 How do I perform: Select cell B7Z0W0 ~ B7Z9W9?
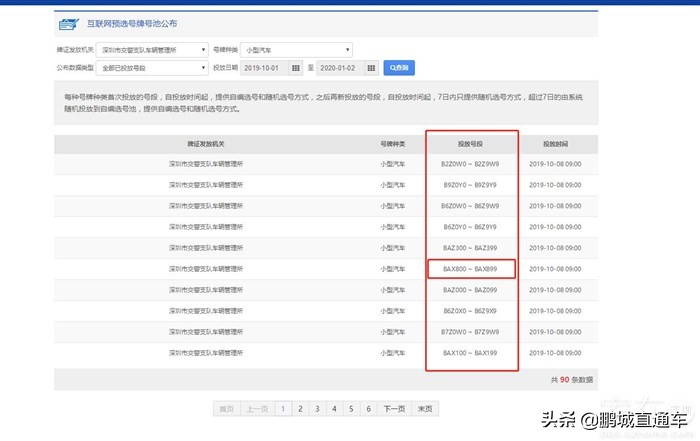[x=470, y=332]
